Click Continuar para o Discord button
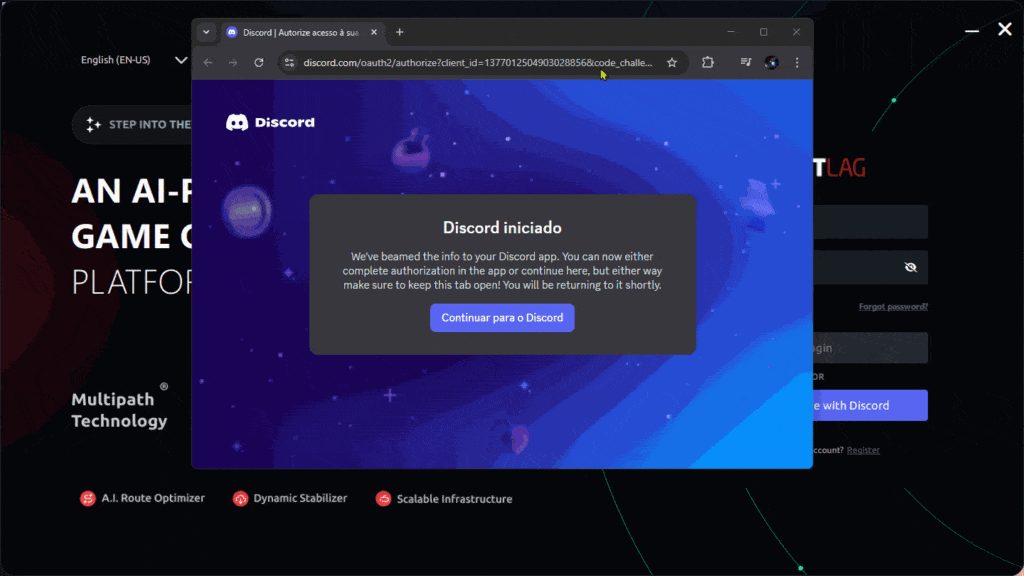1024x576 pixels. click(502, 317)
